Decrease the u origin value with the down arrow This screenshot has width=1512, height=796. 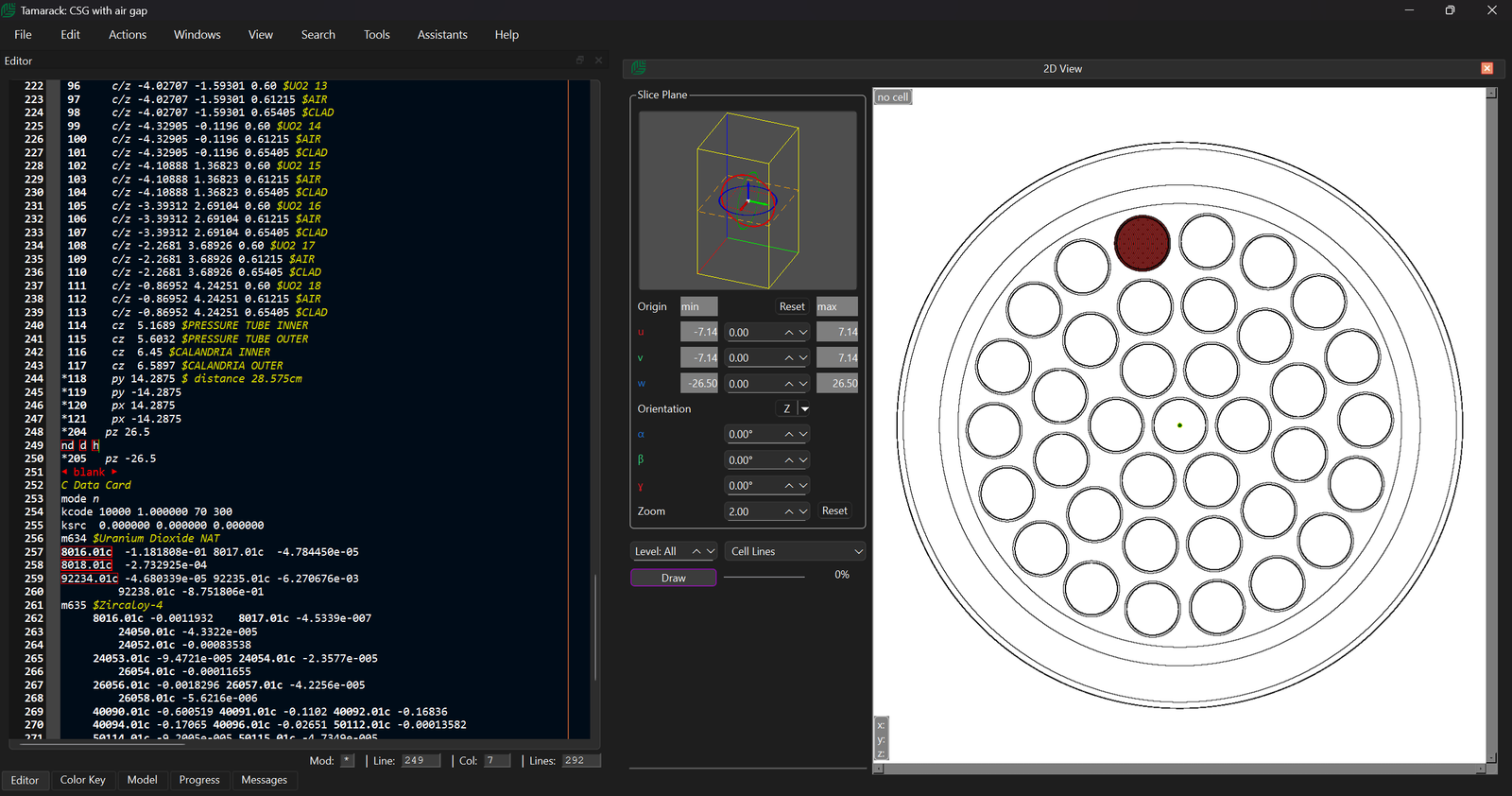803,333
